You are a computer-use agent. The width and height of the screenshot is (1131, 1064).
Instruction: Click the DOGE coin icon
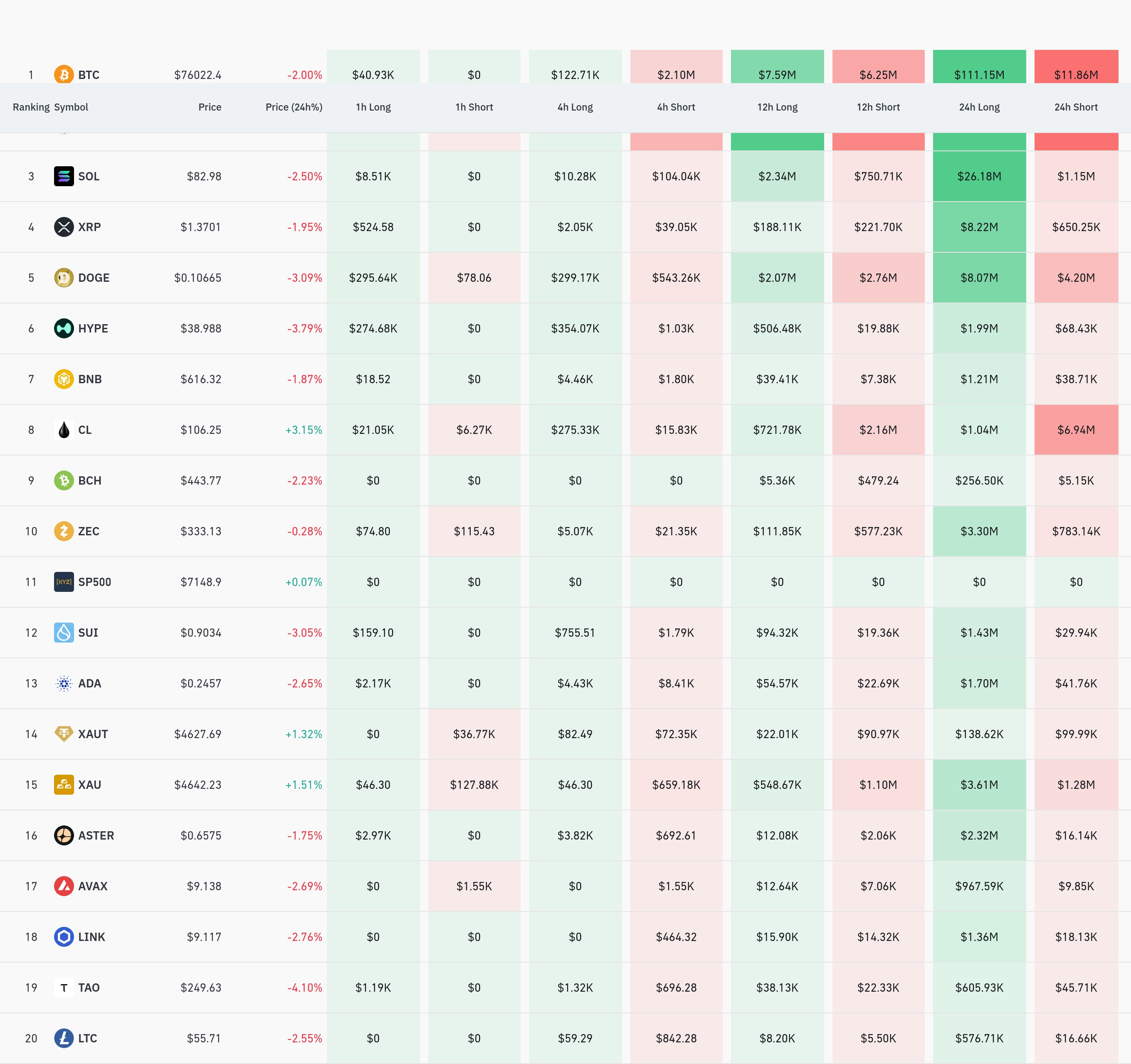(x=64, y=278)
